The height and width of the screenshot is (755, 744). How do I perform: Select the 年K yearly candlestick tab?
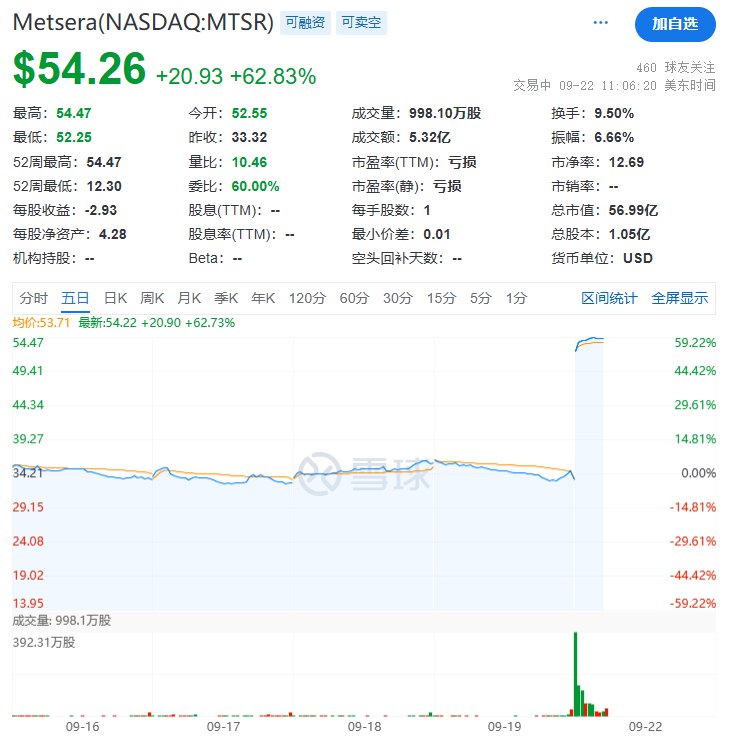pyautogui.click(x=263, y=299)
